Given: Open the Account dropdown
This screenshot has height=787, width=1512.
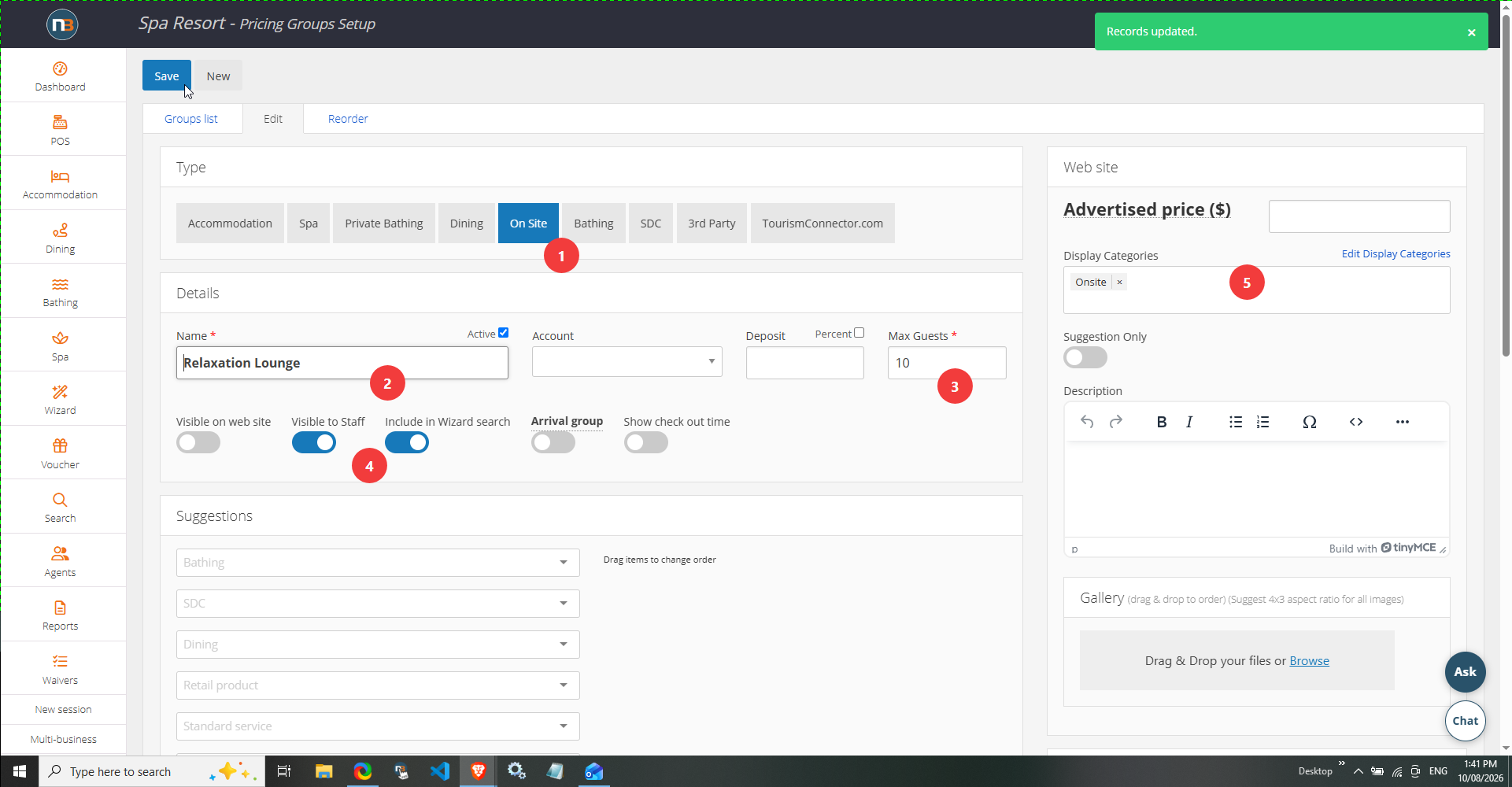Looking at the screenshot, I should pyautogui.click(x=627, y=362).
